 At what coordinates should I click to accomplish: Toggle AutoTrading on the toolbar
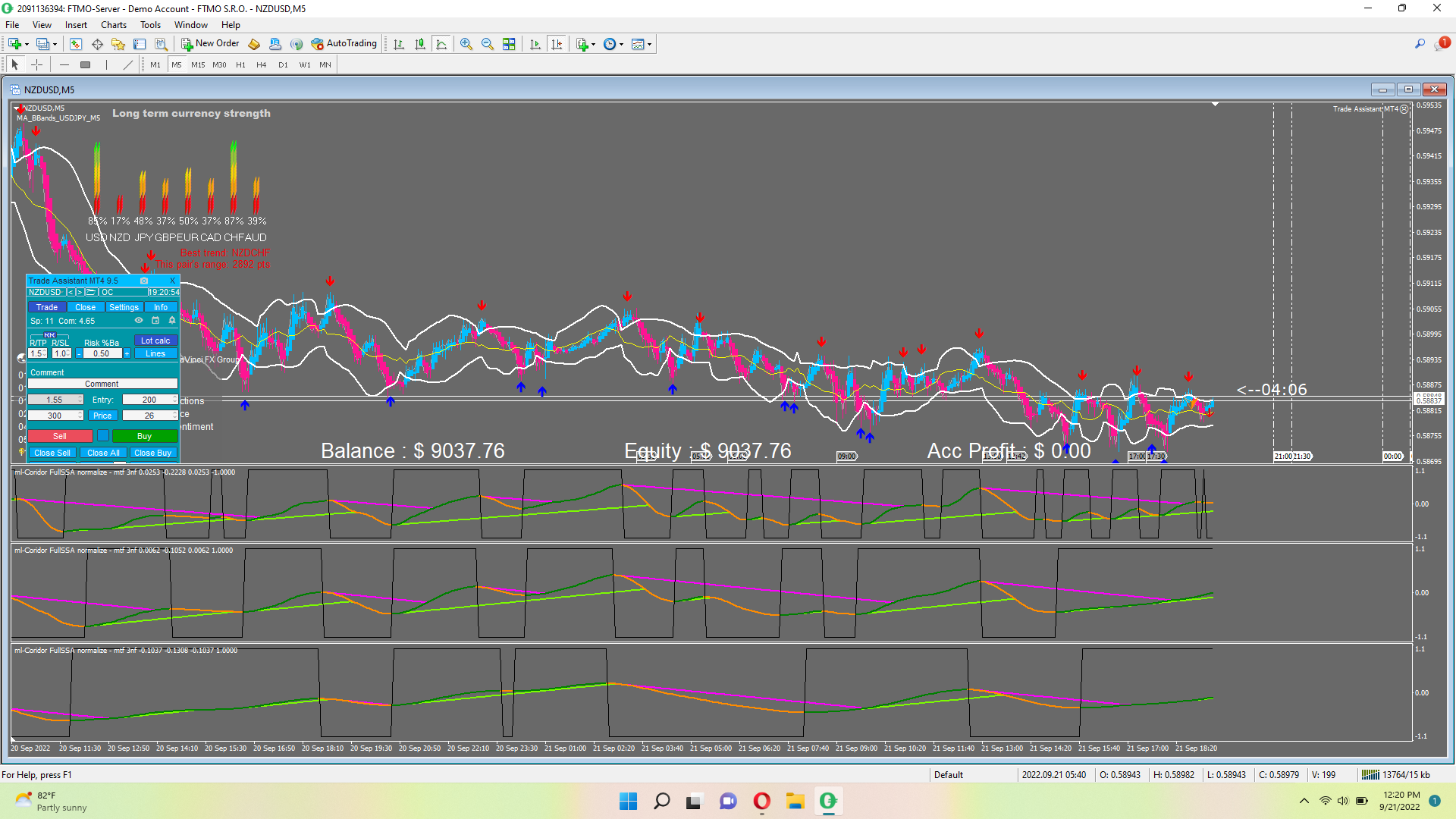coord(344,44)
